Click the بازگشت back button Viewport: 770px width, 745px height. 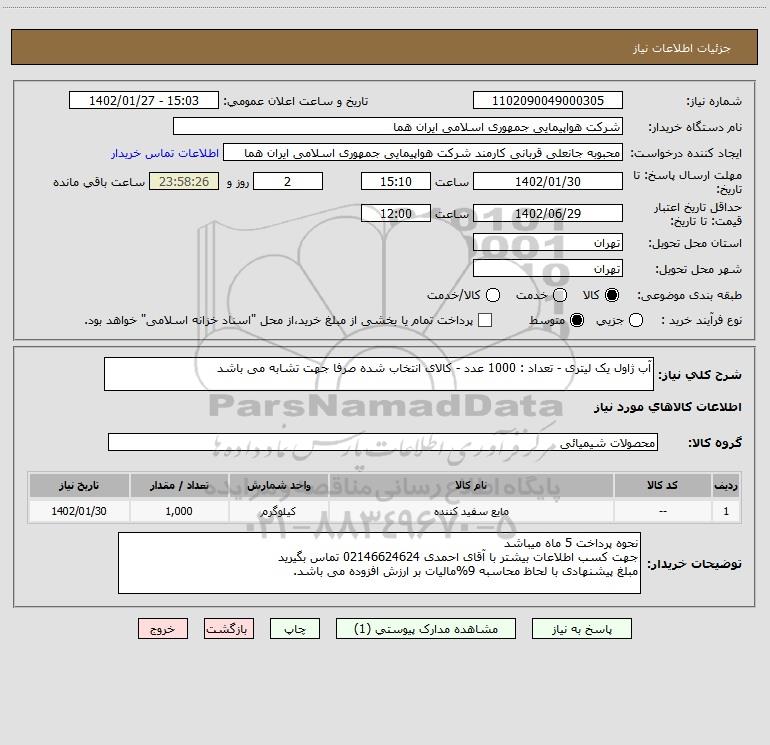click(229, 629)
